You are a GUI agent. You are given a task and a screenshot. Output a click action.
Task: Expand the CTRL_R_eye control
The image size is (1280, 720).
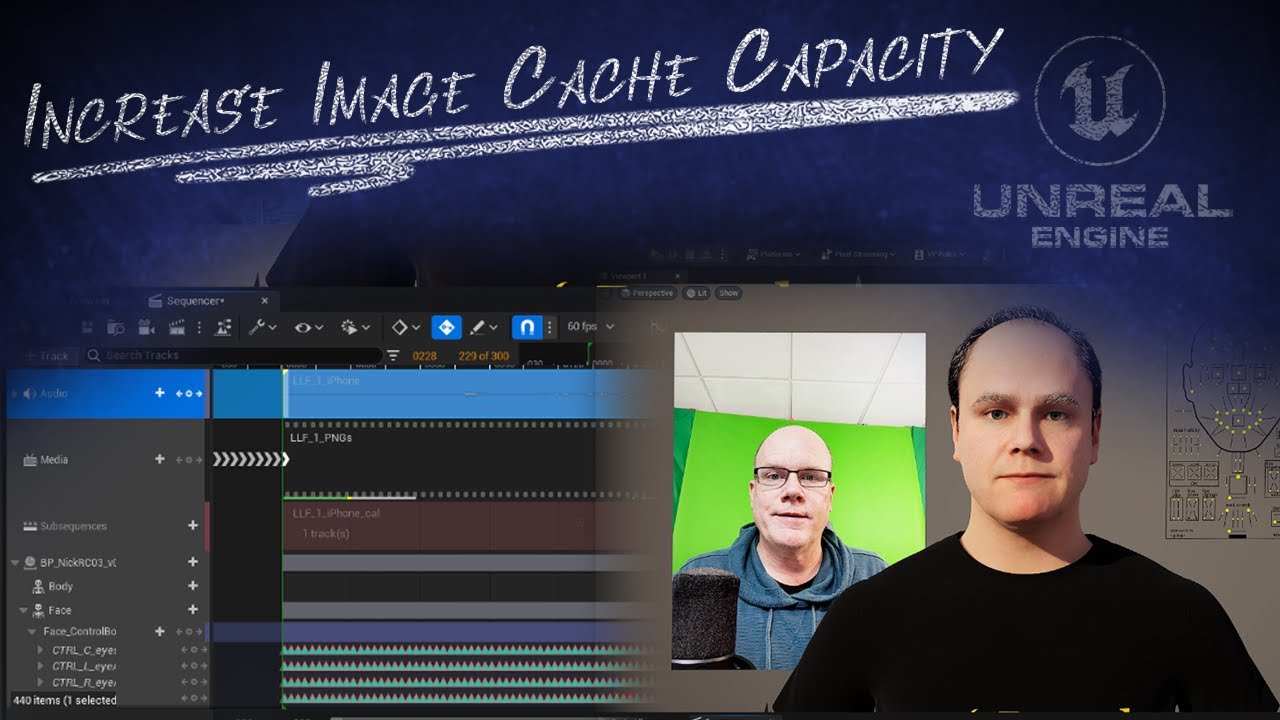(x=41, y=682)
